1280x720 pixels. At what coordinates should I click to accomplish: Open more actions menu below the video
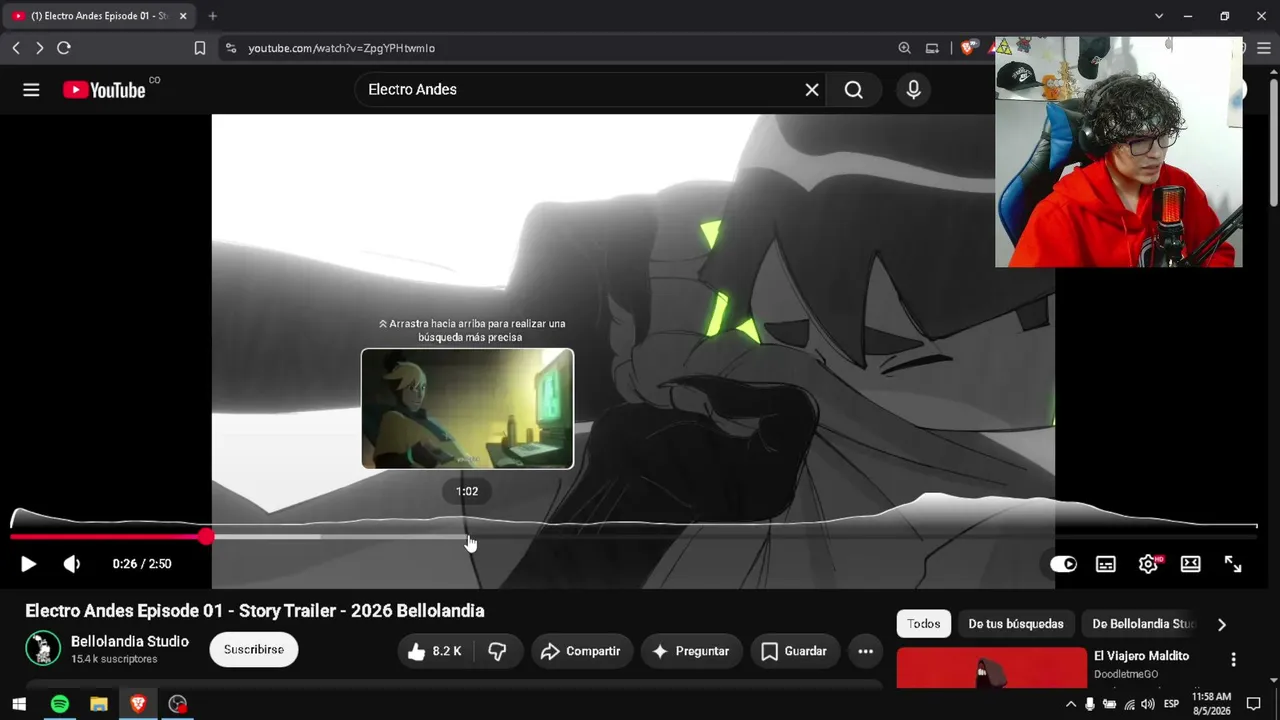coord(866,651)
